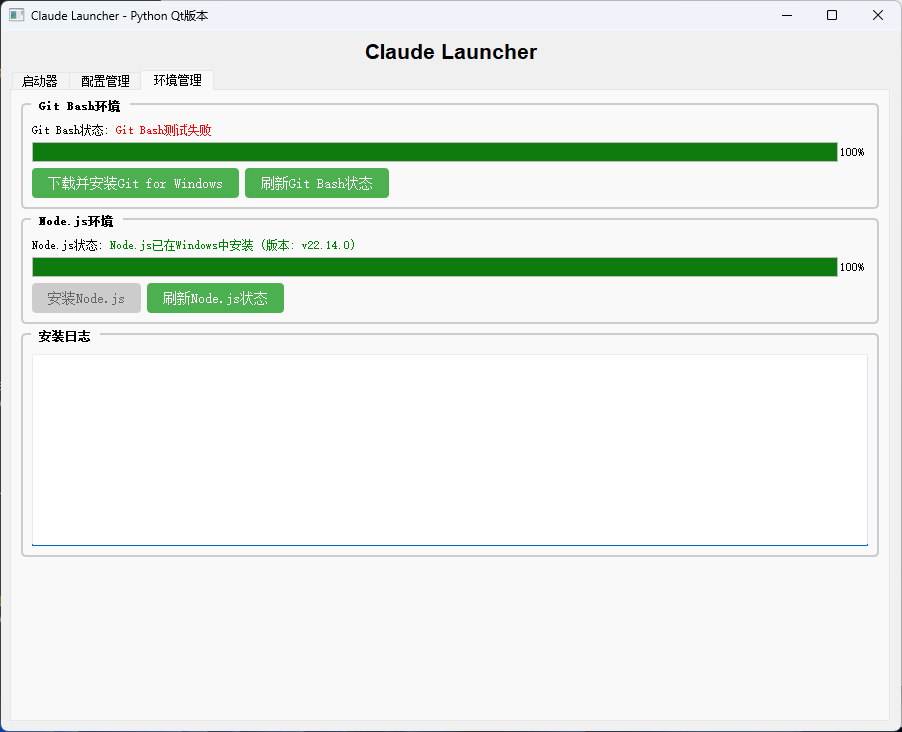Click the Git Bash状态 label
This screenshot has width=902, height=732.
coord(69,130)
